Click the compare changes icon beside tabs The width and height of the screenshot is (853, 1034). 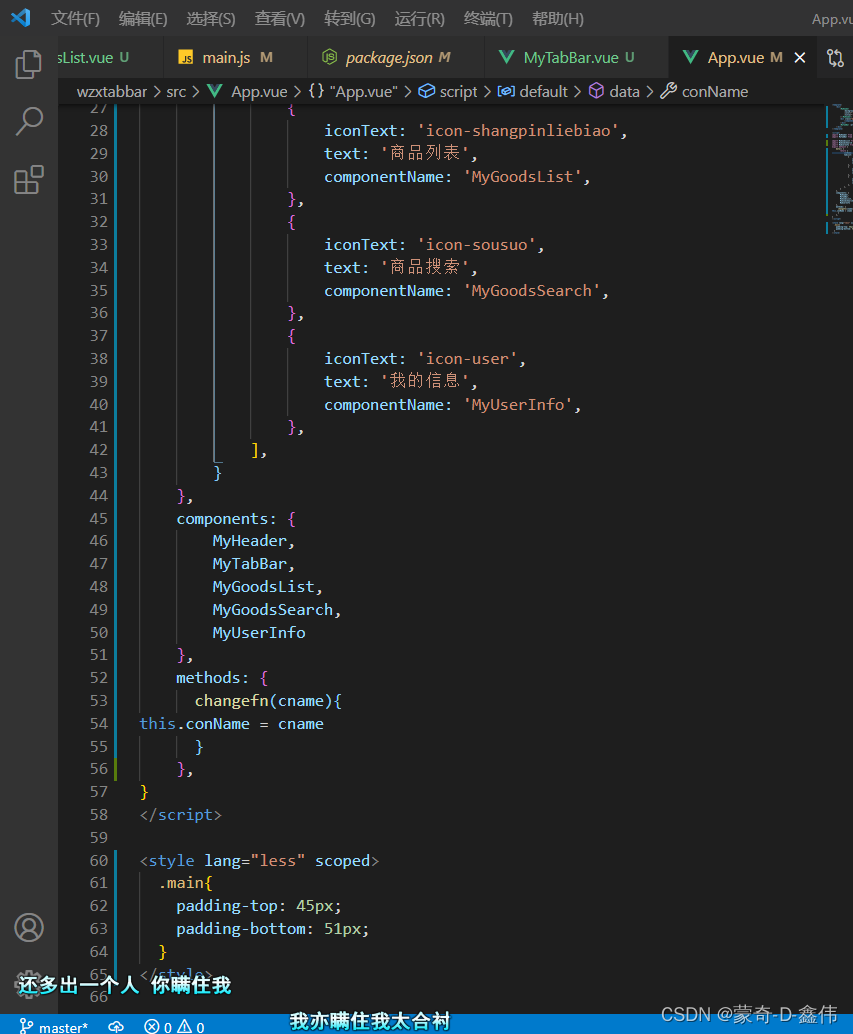click(835, 58)
